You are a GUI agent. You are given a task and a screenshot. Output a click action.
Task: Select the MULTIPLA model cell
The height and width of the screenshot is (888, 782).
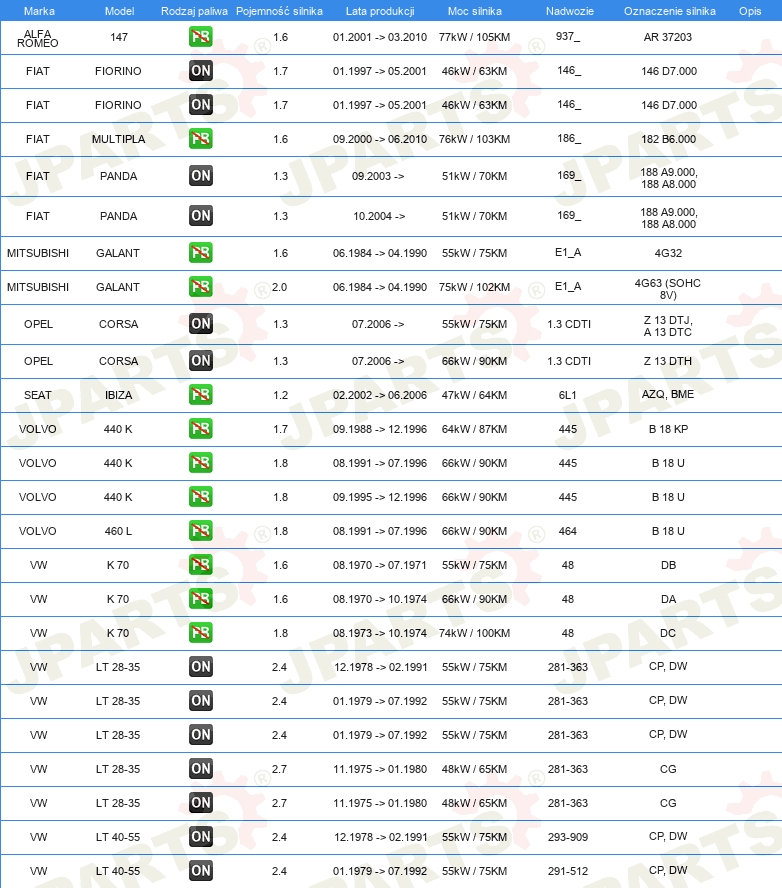[118, 139]
